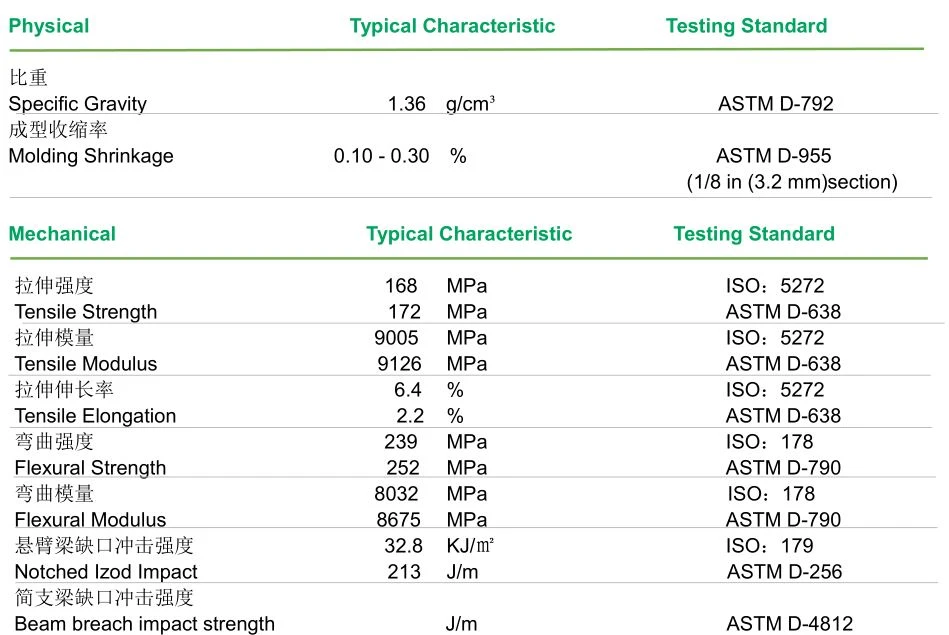Click the 252 flexural strength value
Viewport: 949px width, 635px height.
[403, 468]
